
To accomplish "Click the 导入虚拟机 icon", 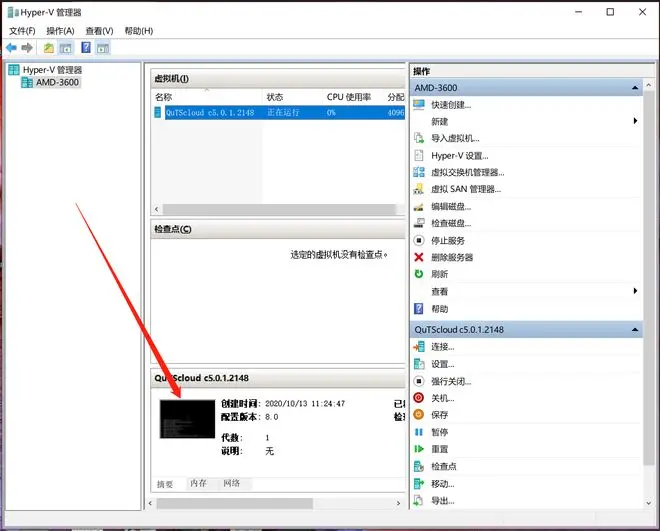I will point(419,138).
